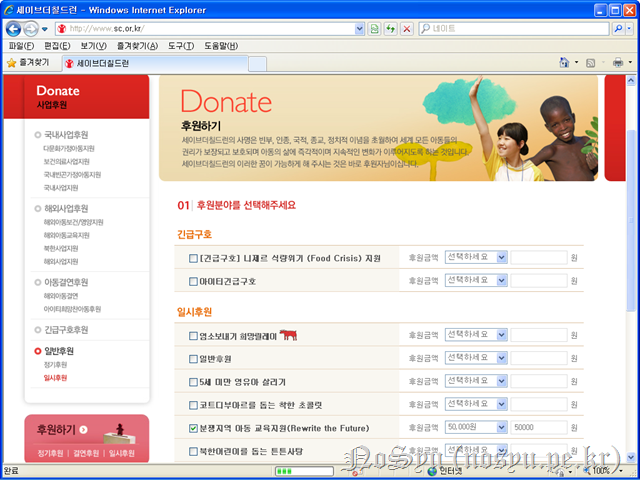Viewport: 640px width, 480px height.
Task: Uncheck 분쟁지역 아동 교육지원 checkbox
Action: [194, 427]
